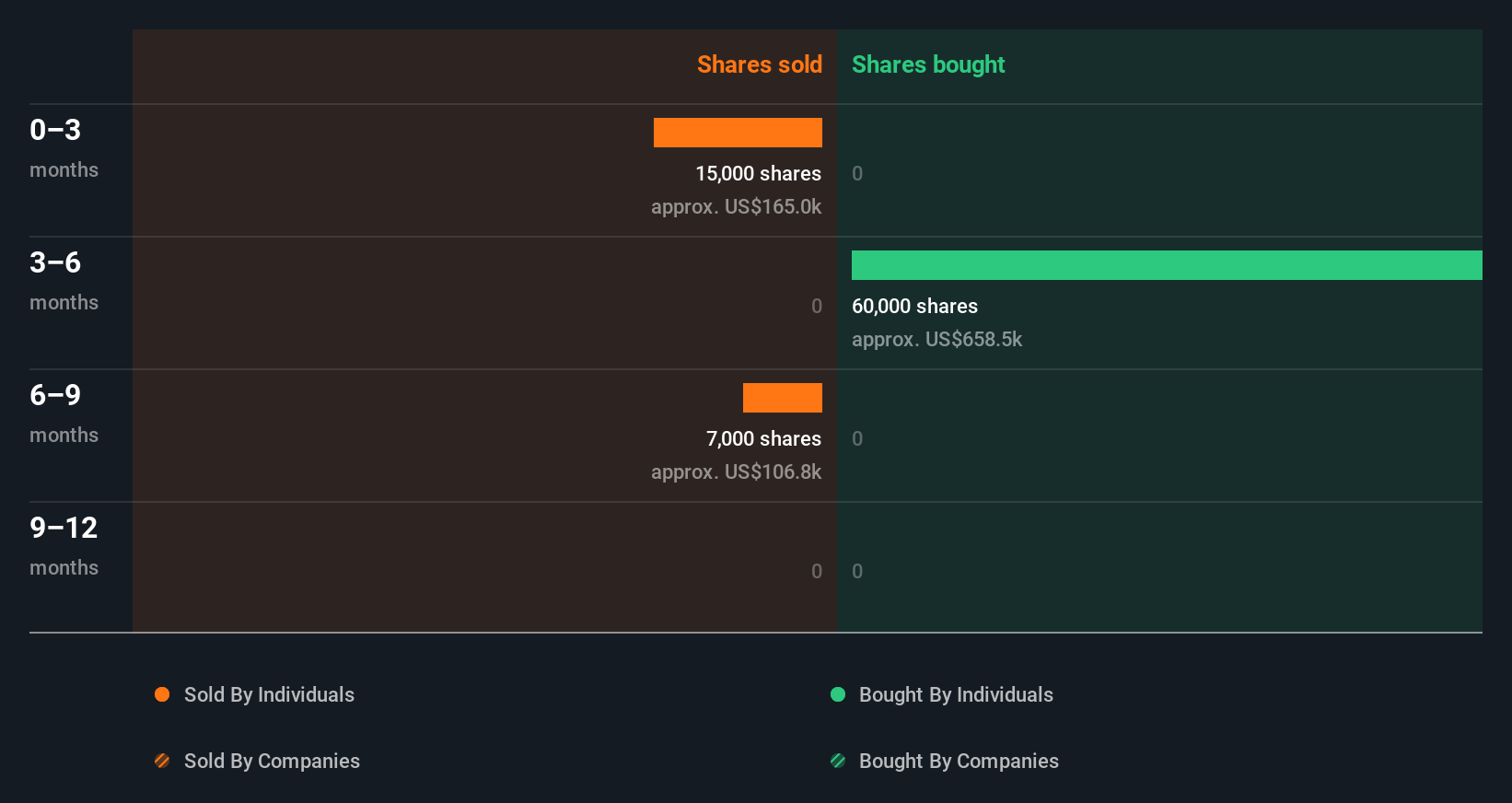
Task: Click the Shares sold column header
Action: [760, 64]
